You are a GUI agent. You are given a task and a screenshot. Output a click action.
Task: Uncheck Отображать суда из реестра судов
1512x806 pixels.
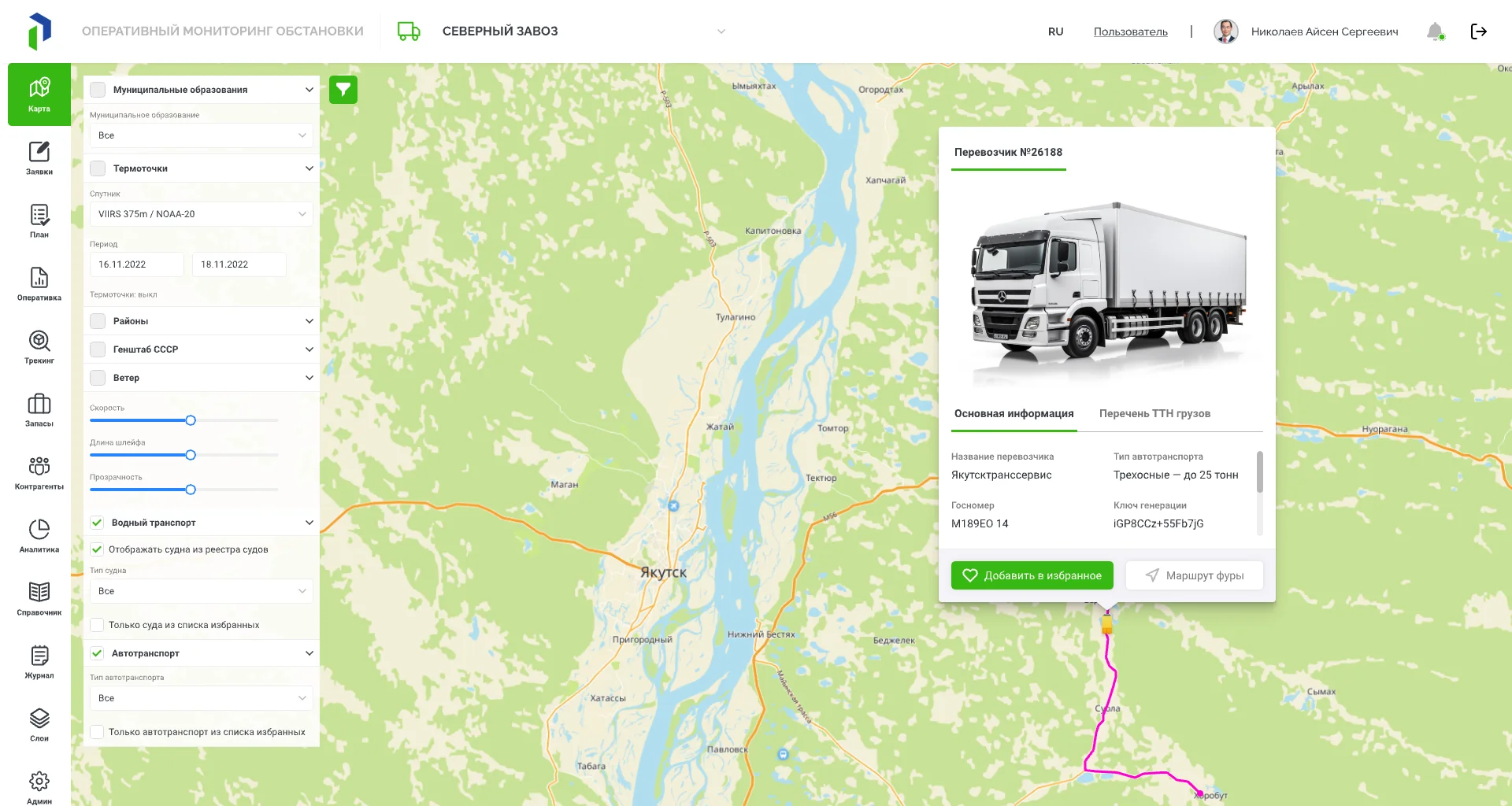click(97, 549)
